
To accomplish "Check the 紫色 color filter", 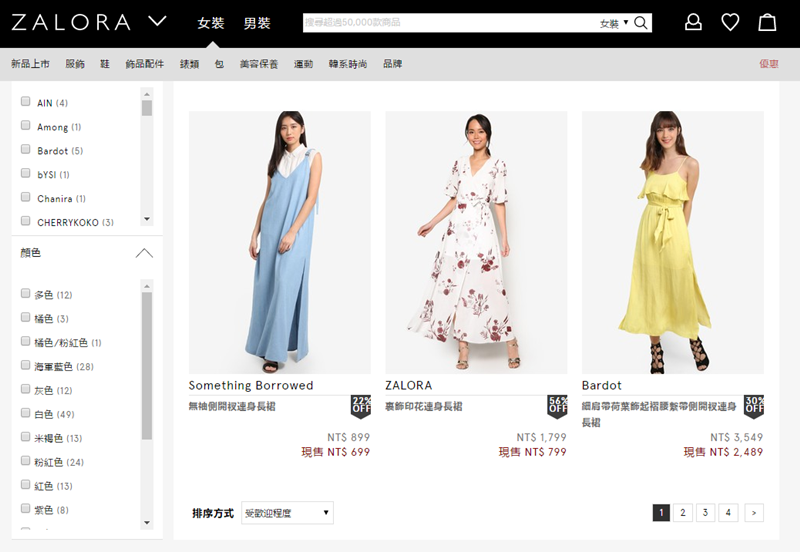I will coord(25,508).
